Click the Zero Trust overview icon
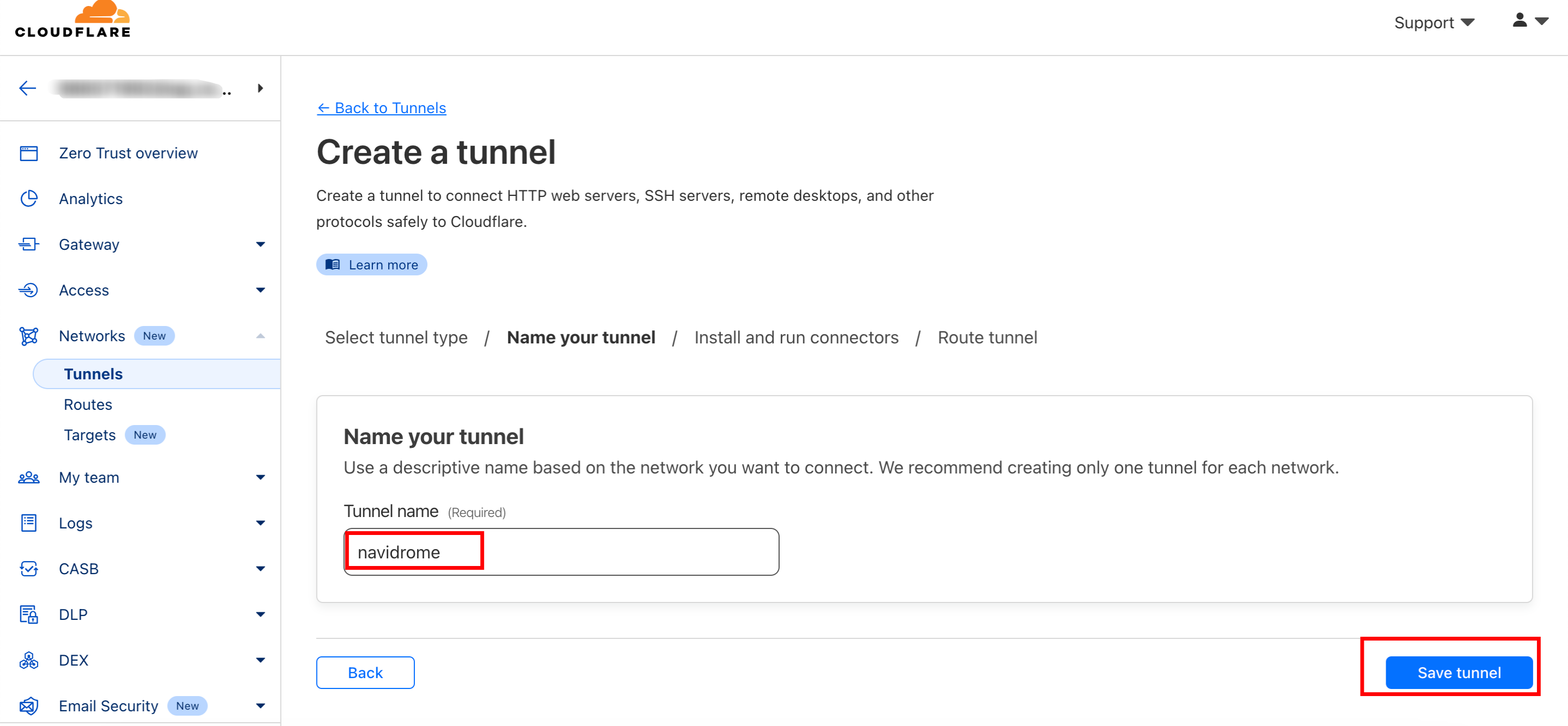Screen dimensions: 1568x726 pyautogui.click(x=29, y=153)
